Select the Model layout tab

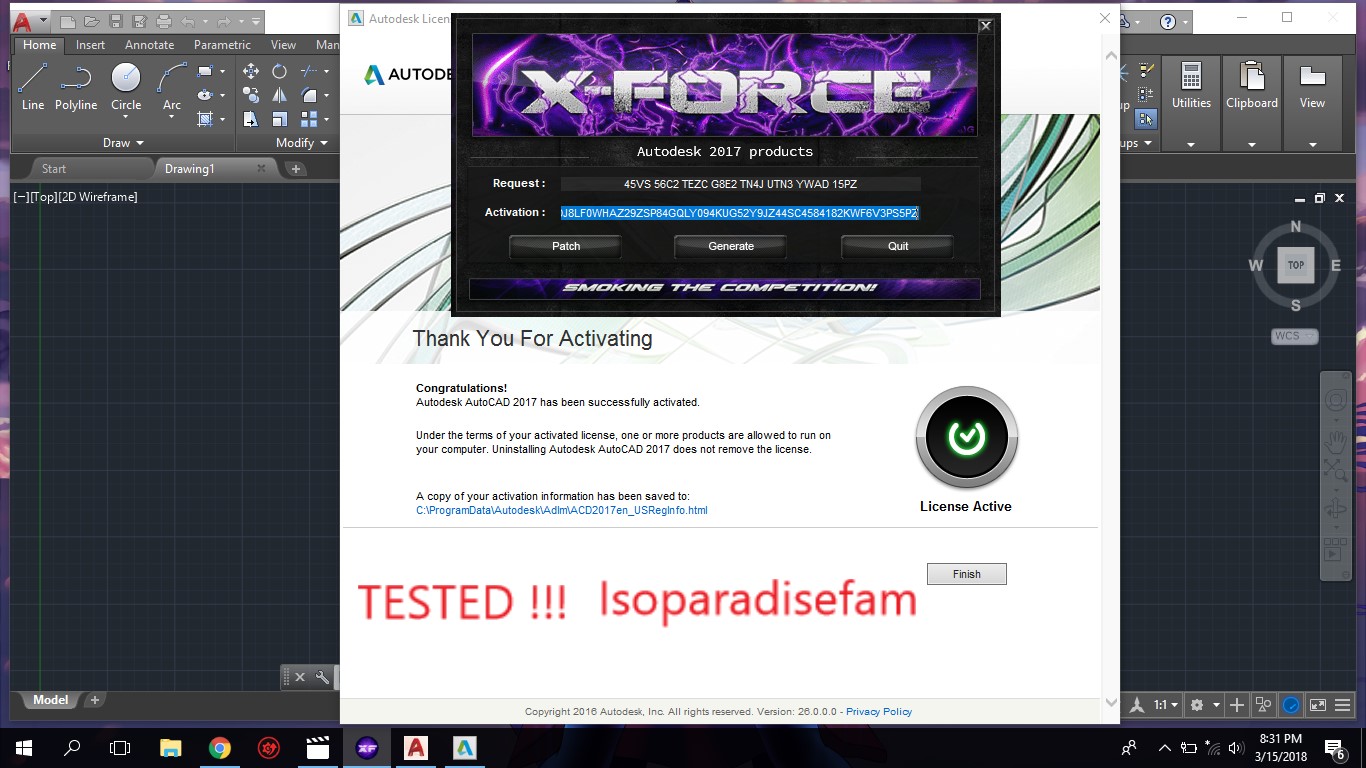[51, 700]
